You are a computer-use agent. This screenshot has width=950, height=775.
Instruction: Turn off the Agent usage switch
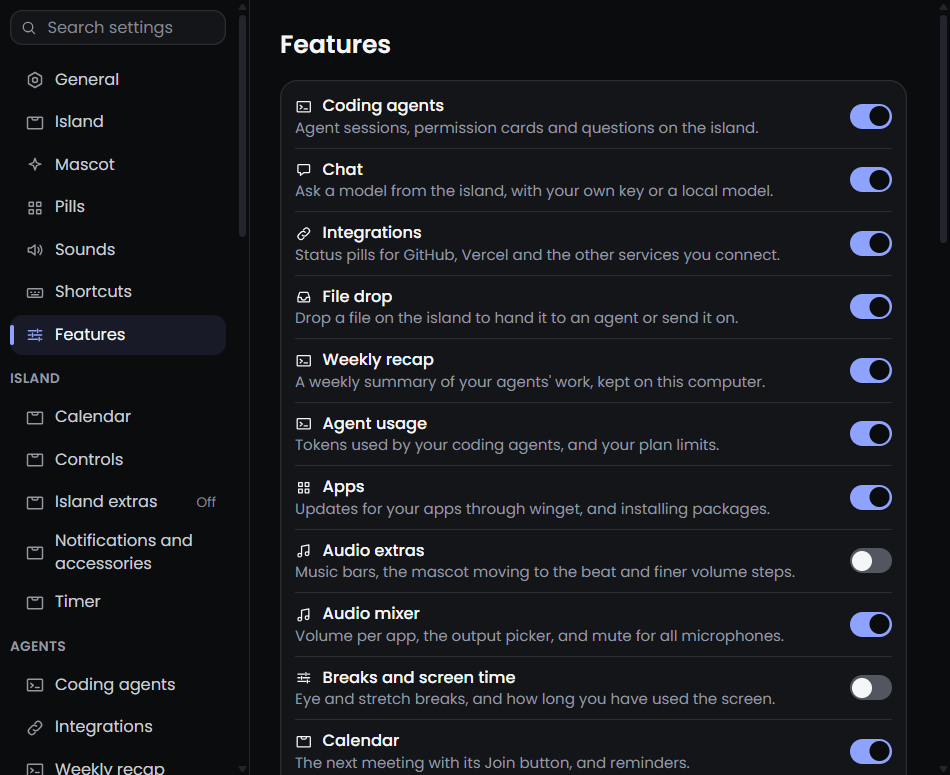871,433
